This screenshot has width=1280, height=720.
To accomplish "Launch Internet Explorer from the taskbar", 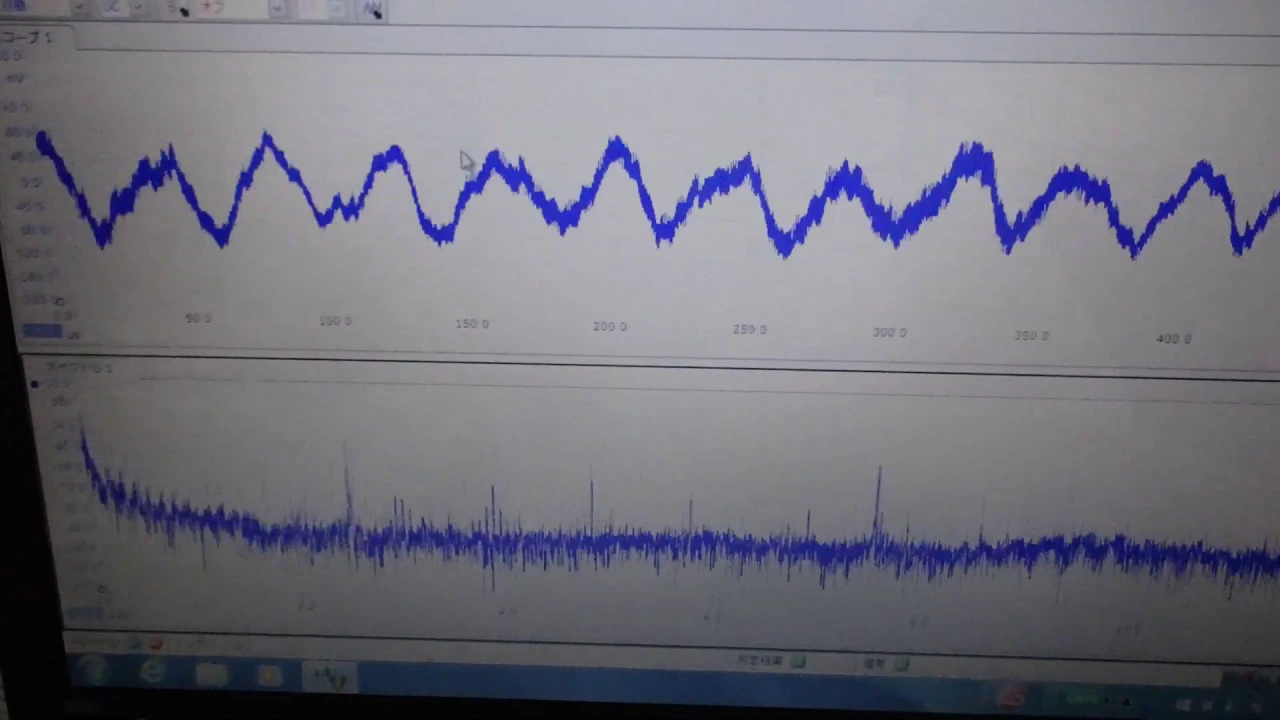I will pos(153,671).
